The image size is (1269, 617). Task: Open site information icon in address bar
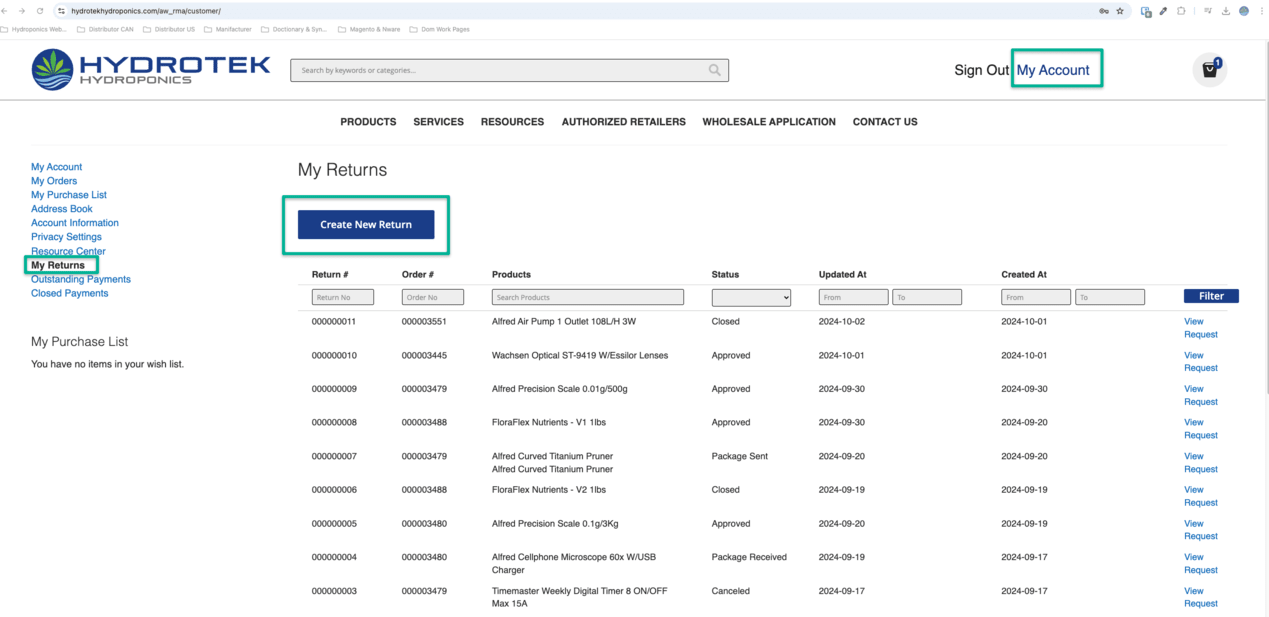click(61, 11)
